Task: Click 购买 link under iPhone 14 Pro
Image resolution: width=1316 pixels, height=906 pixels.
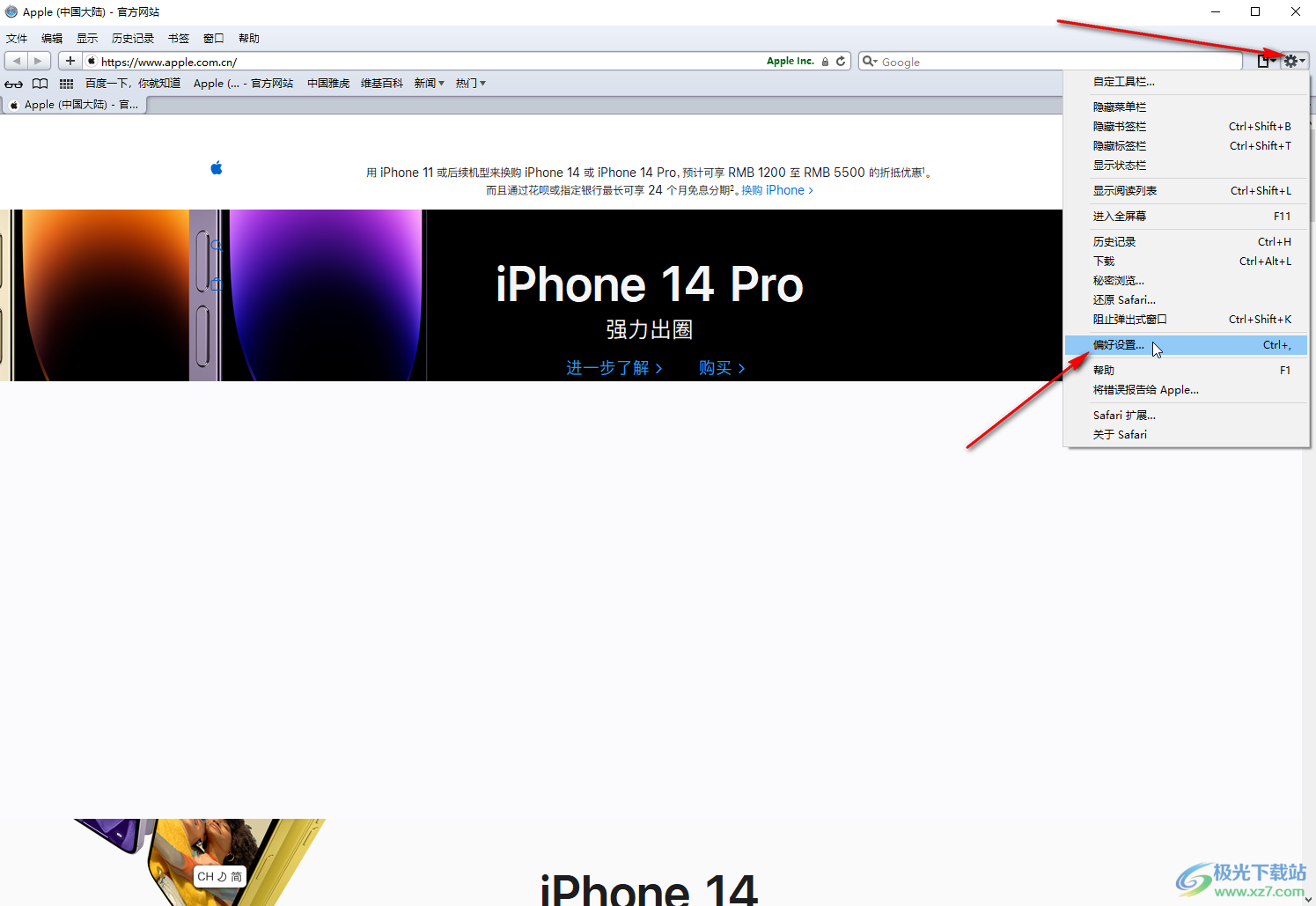Action: pyautogui.click(x=722, y=368)
